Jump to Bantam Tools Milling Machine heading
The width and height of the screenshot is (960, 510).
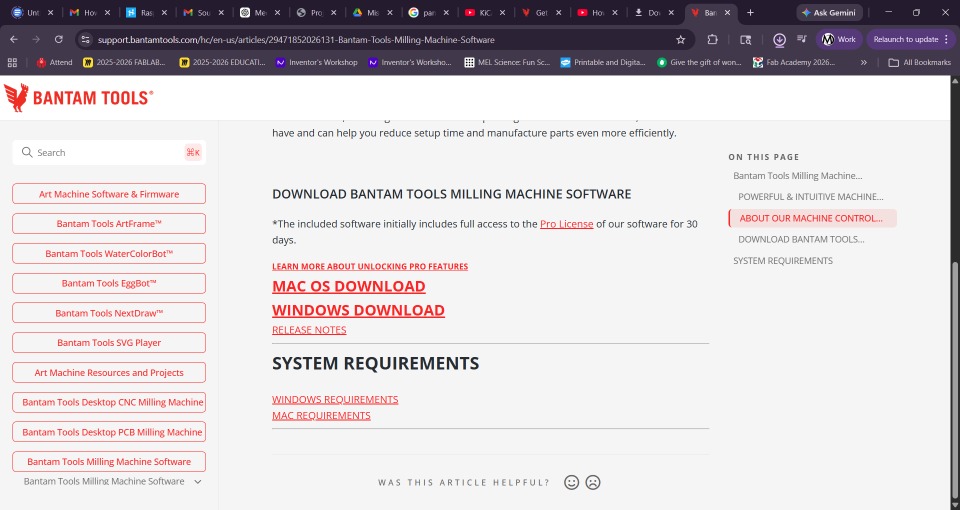point(797,176)
